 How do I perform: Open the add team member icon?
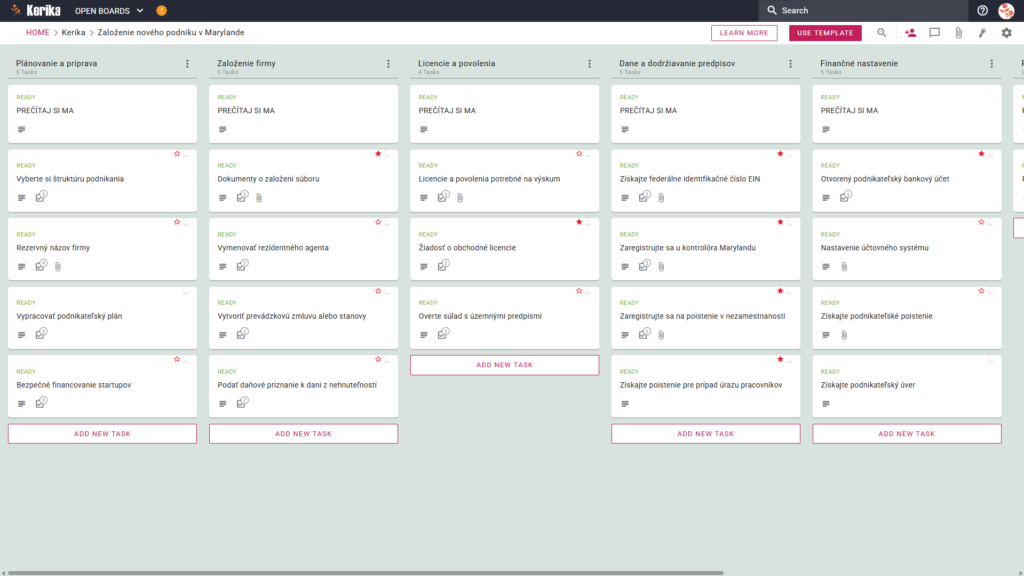[910, 33]
